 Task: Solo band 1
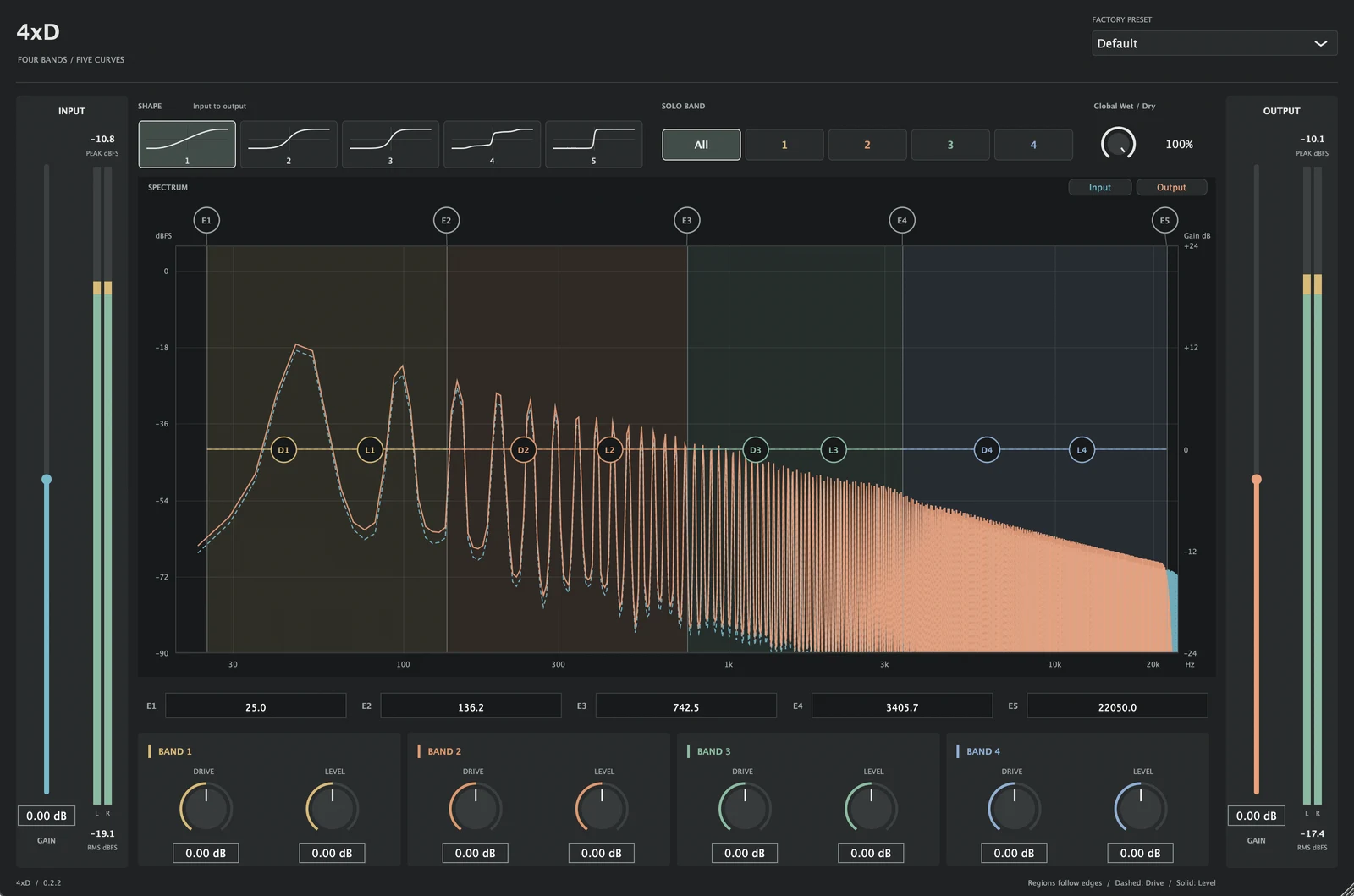(x=784, y=145)
